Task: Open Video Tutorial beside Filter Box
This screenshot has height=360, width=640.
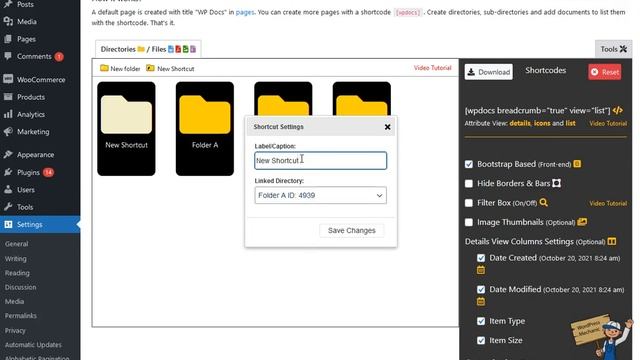Action: pos(608,203)
